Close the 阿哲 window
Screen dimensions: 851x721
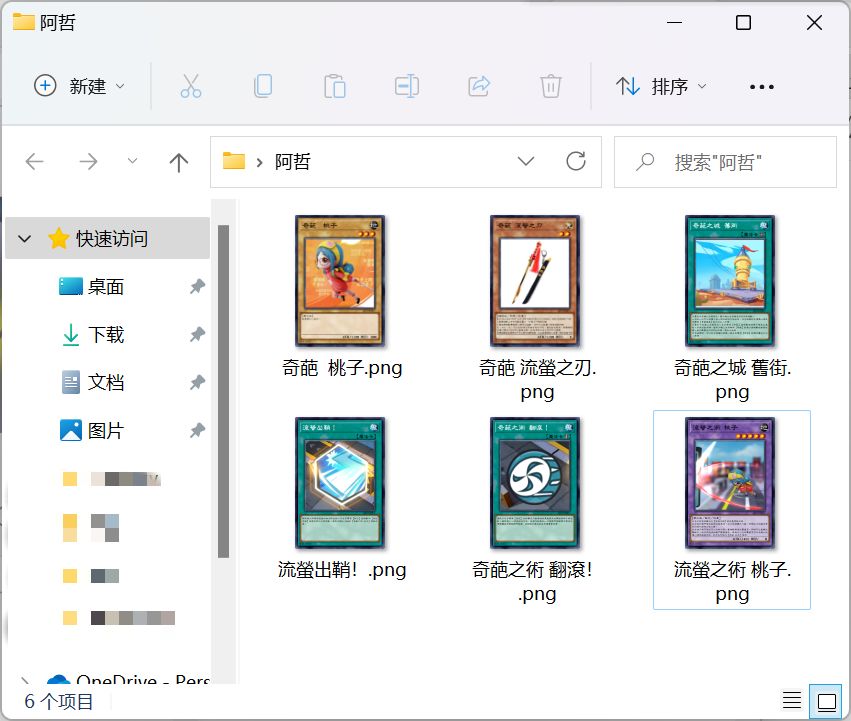pos(814,23)
